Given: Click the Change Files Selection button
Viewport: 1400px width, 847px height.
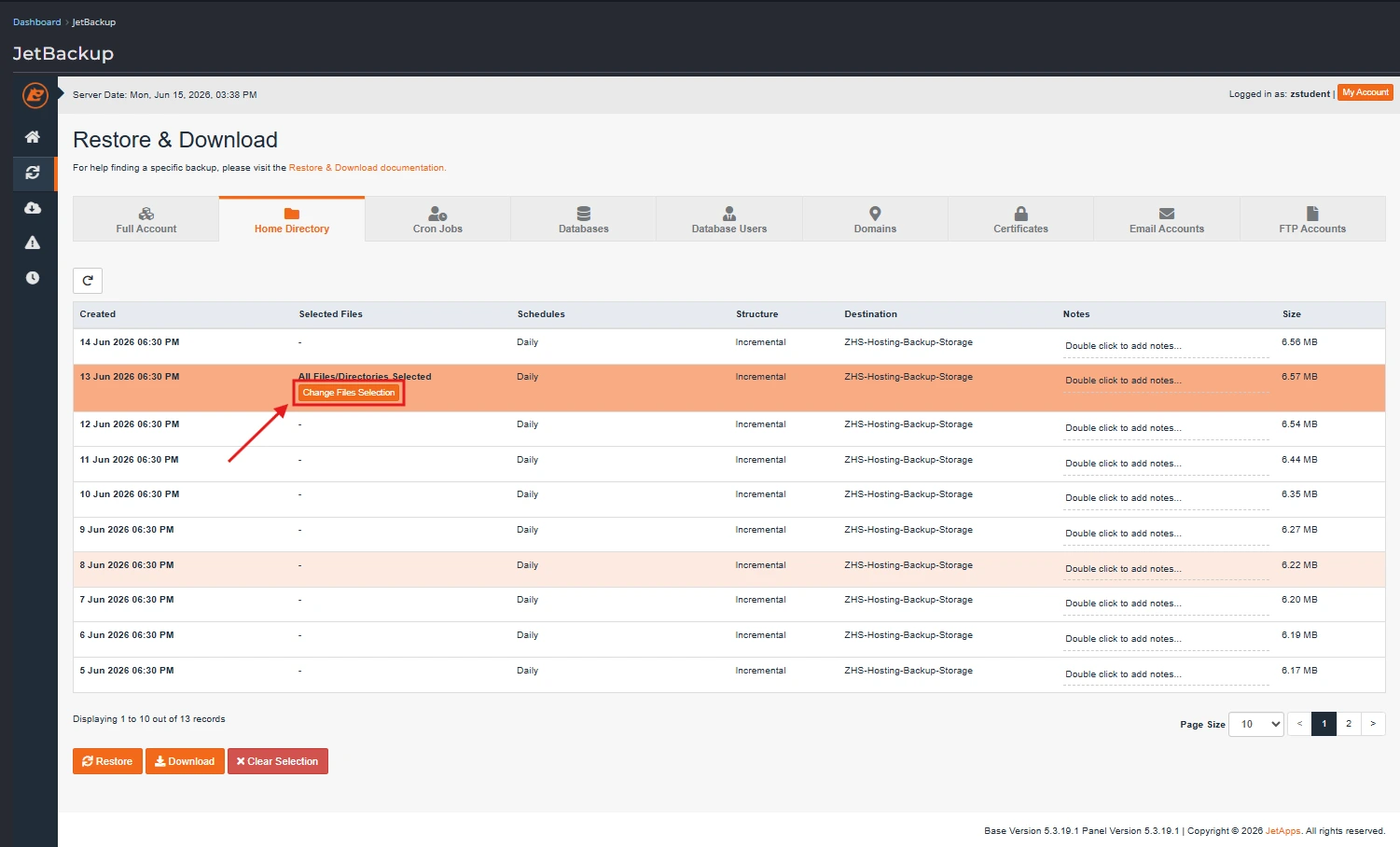Looking at the screenshot, I should (x=349, y=393).
